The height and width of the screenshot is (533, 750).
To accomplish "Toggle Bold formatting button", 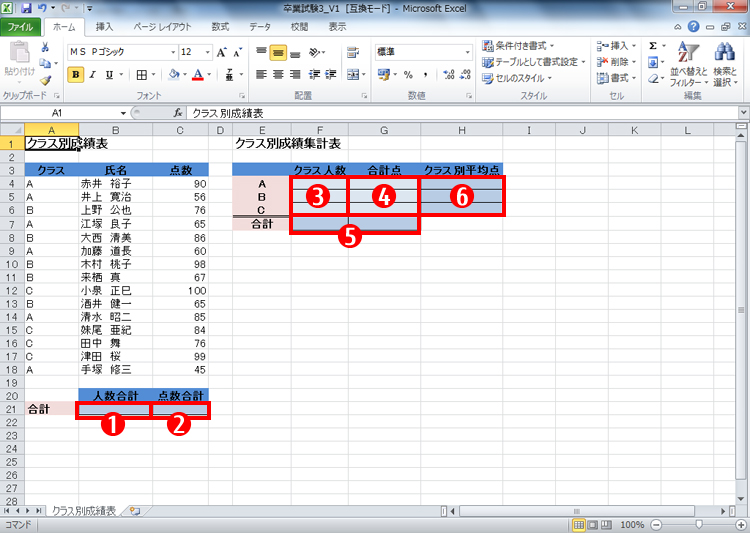I will 76,75.
